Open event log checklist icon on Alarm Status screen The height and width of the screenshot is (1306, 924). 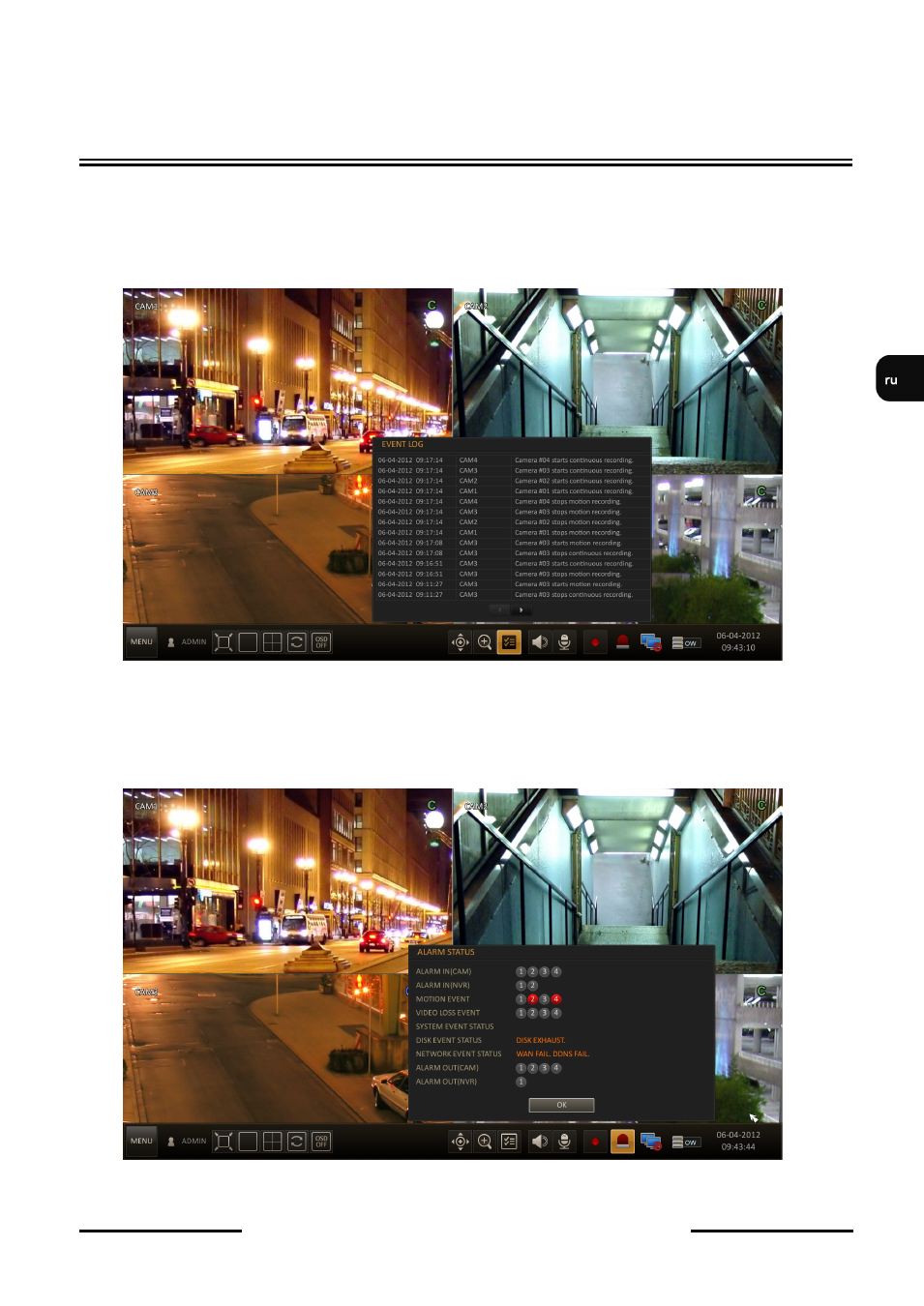[x=509, y=1142]
